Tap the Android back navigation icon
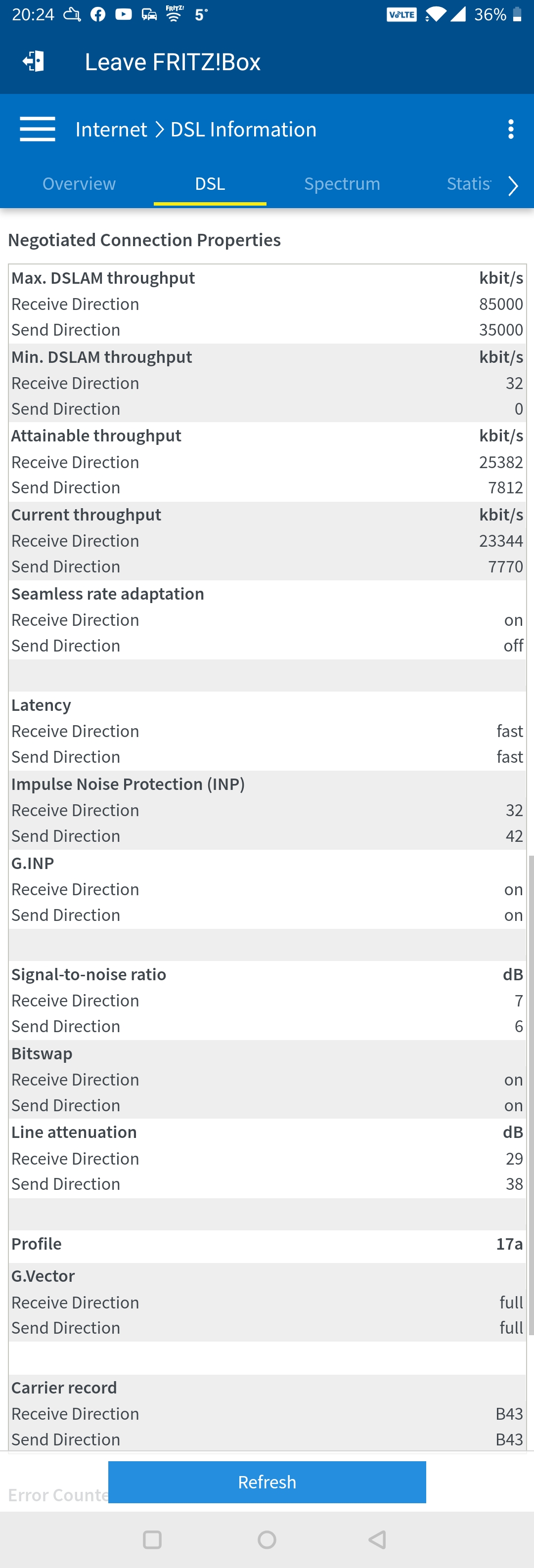The width and height of the screenshot is (534, 1568). [378, 1539]
